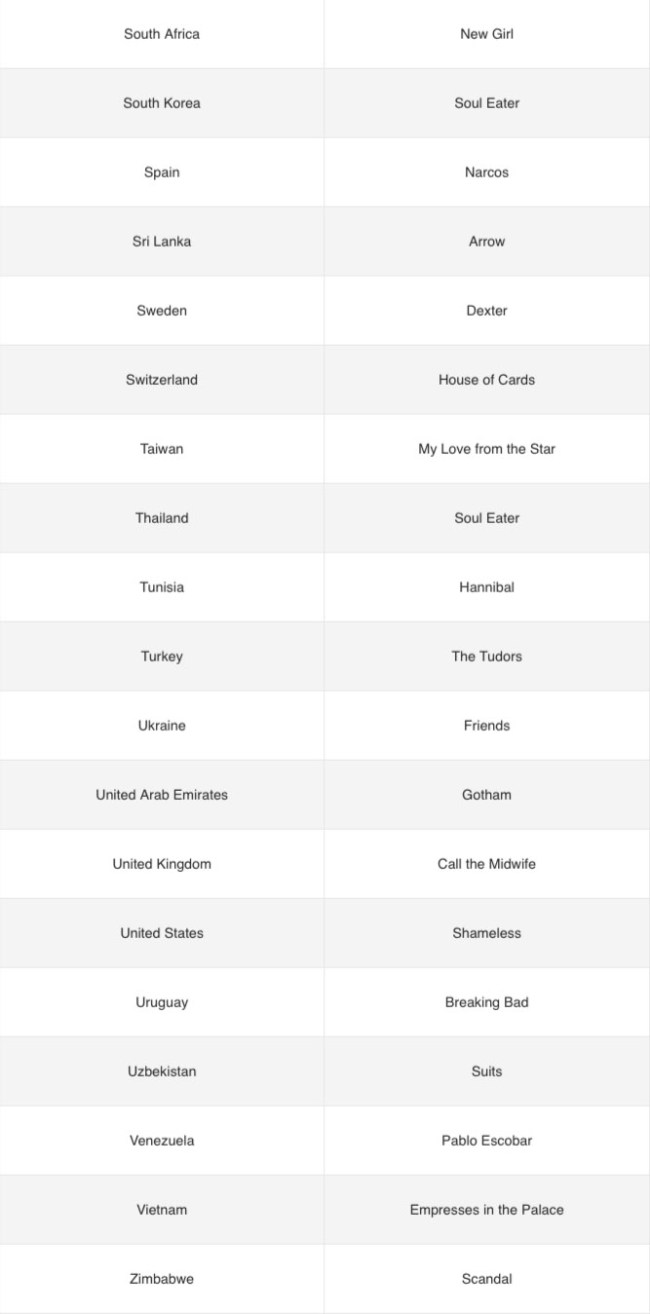
Task: Click Call the Midwife entry
Action: [487, 864]
